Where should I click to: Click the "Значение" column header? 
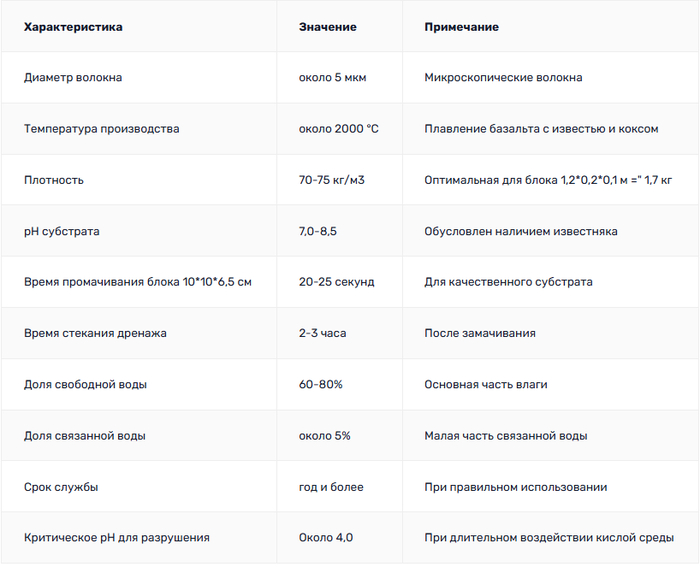(327, 27)
